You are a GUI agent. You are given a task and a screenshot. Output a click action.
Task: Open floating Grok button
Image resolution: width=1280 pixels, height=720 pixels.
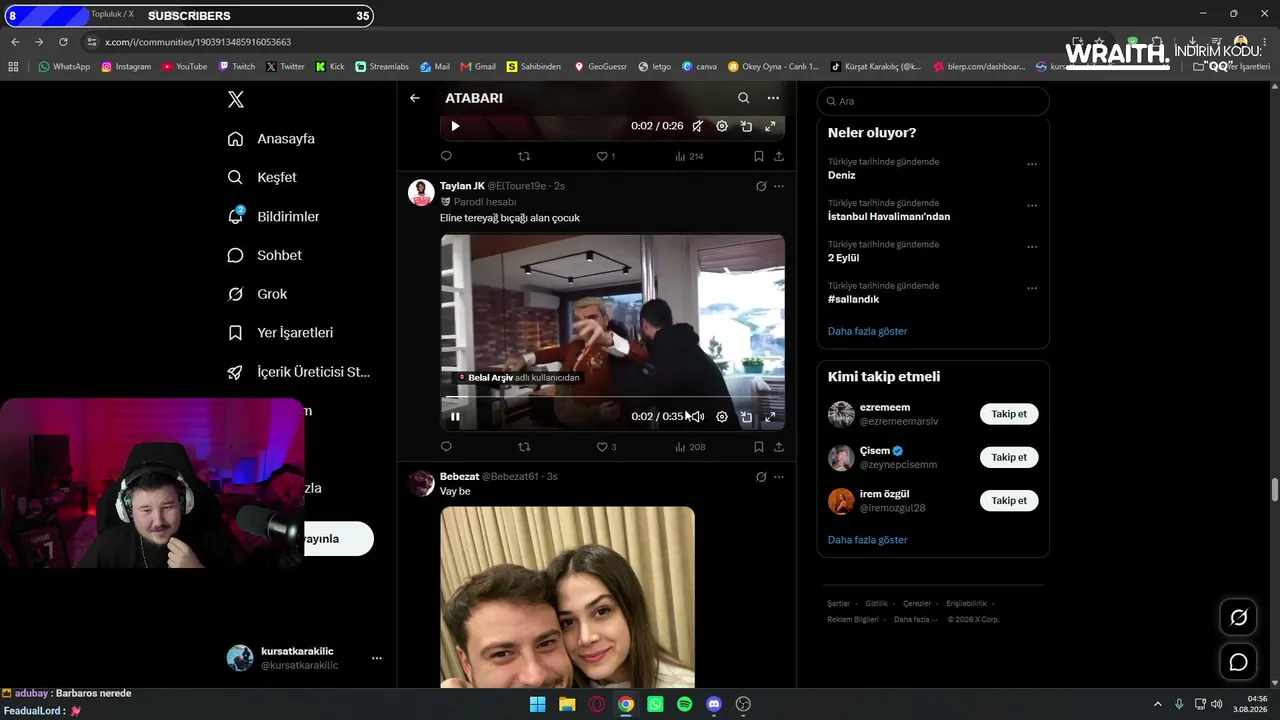tap(1238, 618)
